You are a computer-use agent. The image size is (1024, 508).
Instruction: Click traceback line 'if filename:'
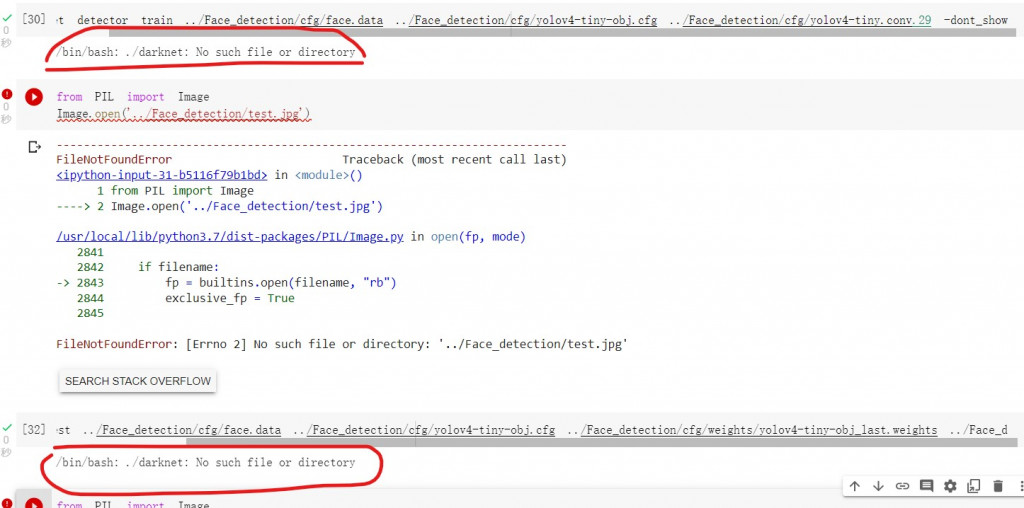pyautogui.click(x=178, y=267)
